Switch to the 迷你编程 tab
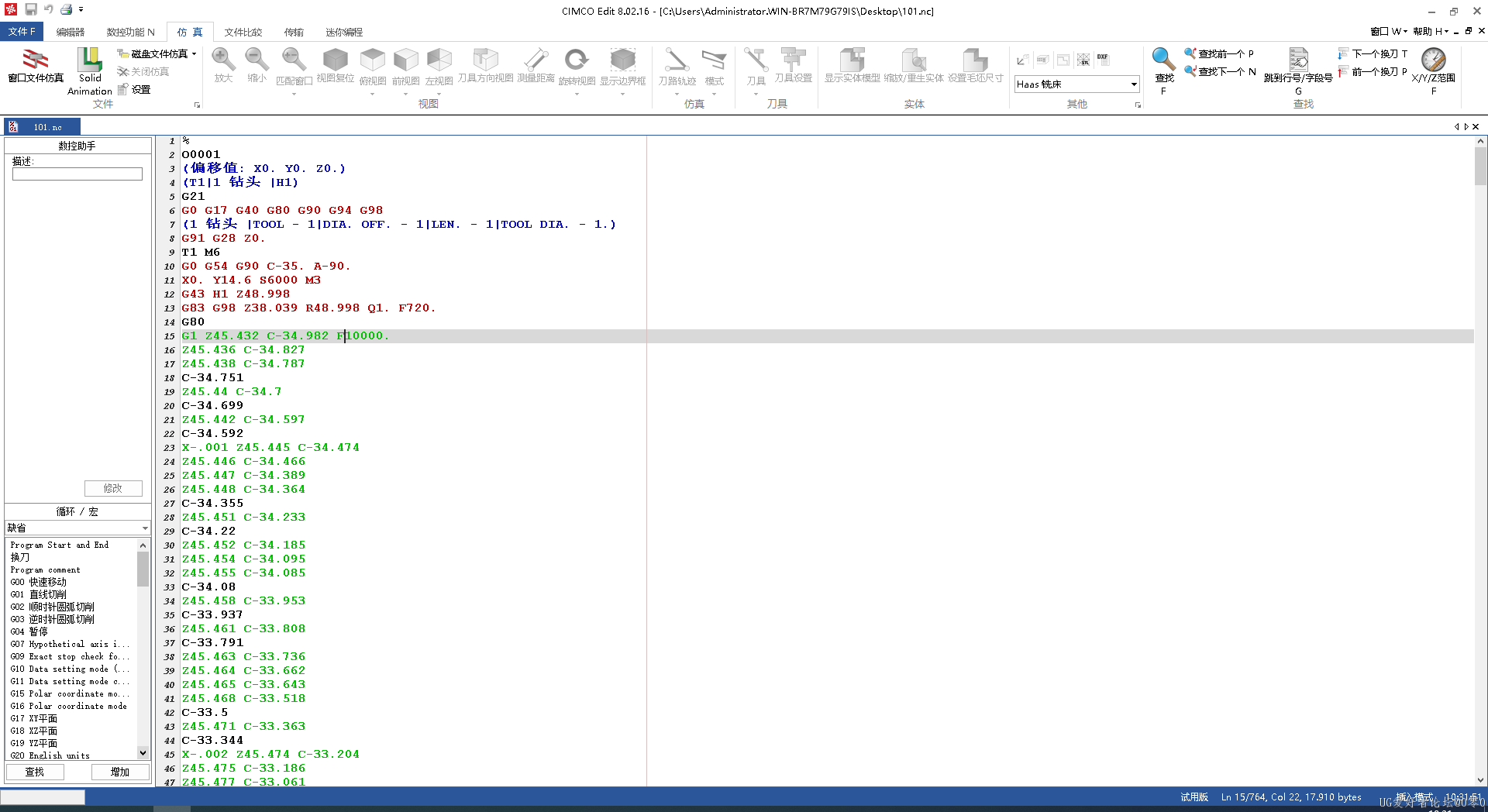The width and height of the screenshot is (1488, 812). [344, 32]
